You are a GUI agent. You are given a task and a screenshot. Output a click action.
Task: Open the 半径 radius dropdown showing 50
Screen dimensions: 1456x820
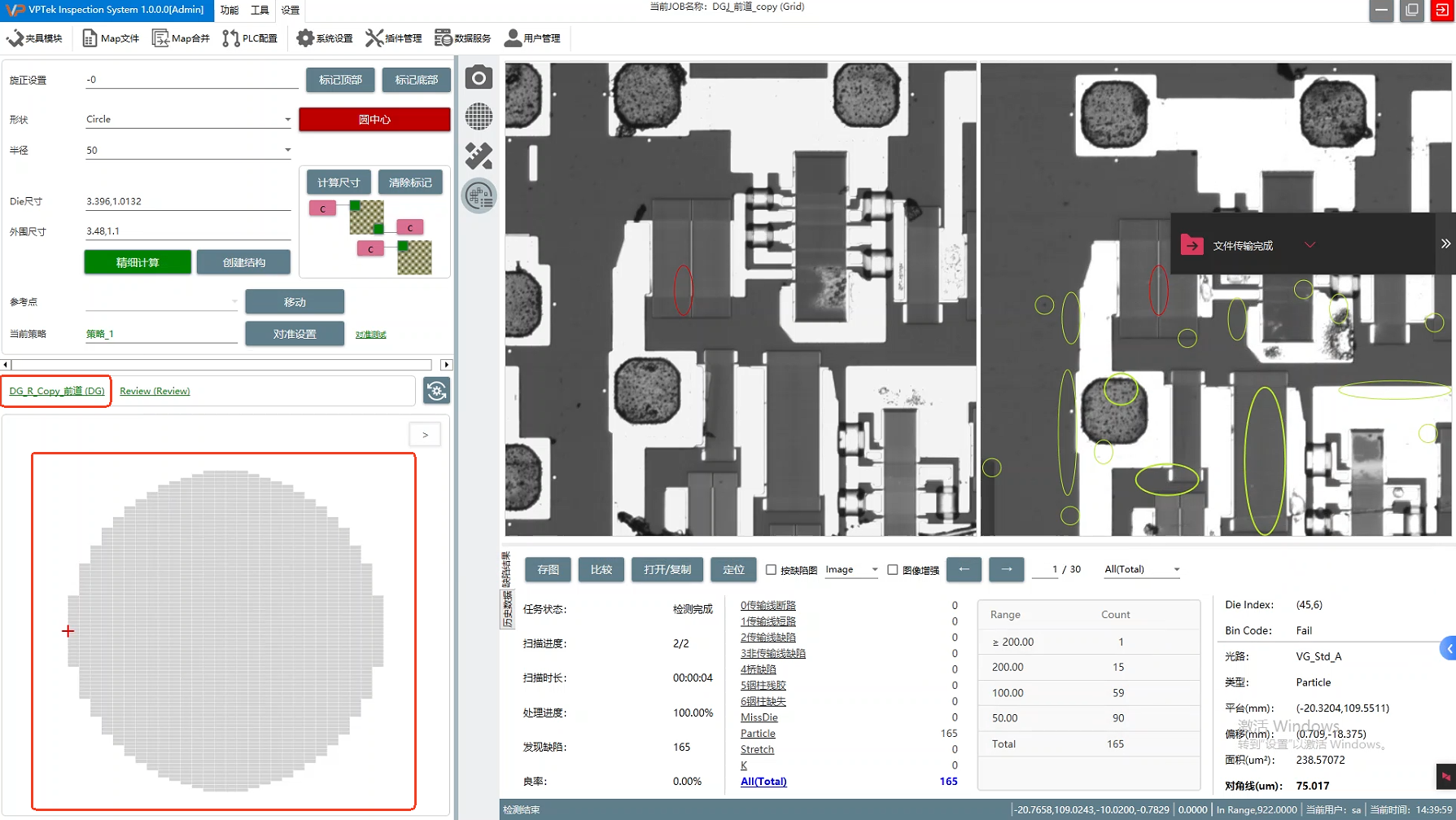pos(189,150)
